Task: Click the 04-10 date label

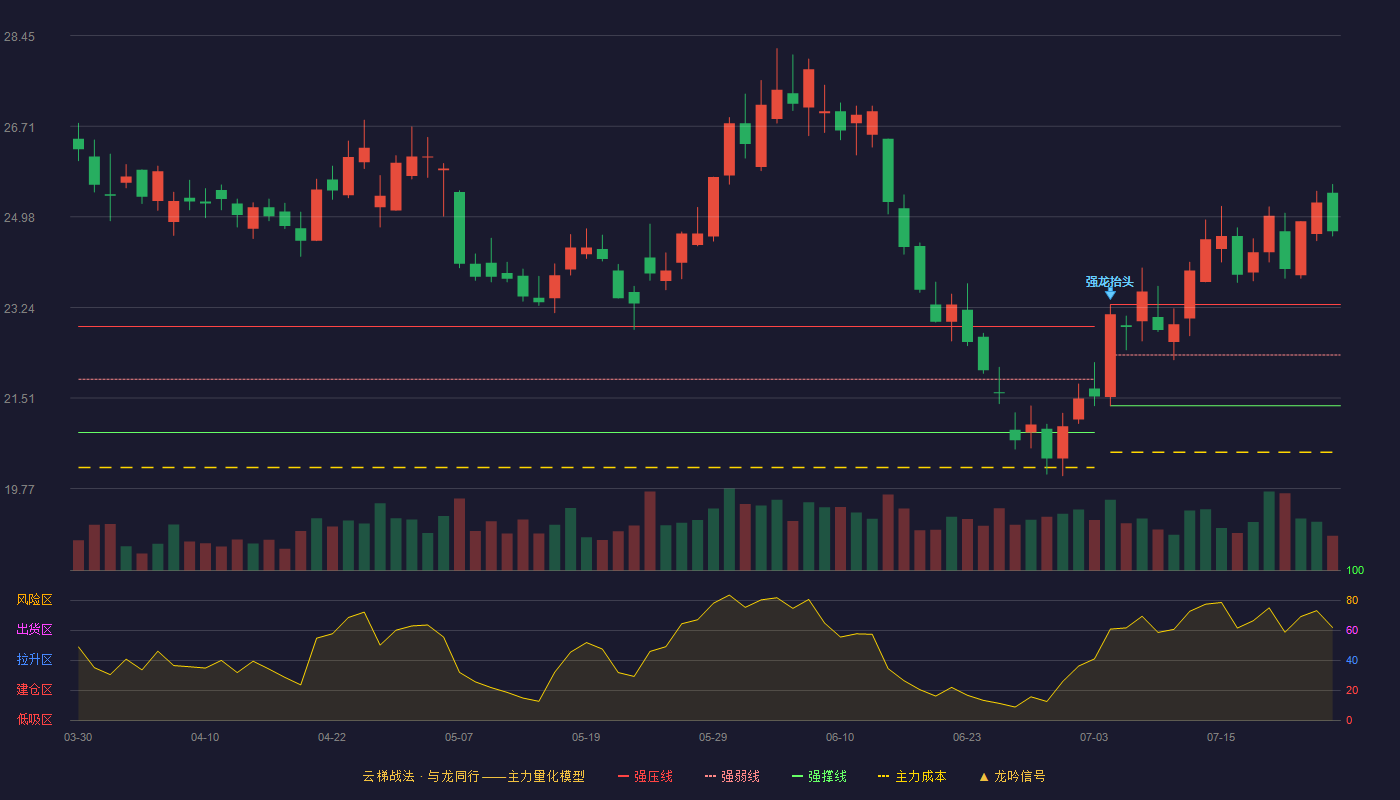Action: tap(205, 737)
